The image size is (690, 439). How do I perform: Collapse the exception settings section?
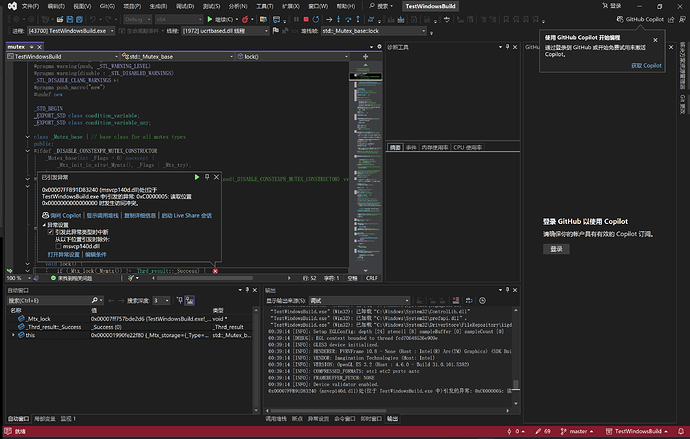click(x=44, y=224)
